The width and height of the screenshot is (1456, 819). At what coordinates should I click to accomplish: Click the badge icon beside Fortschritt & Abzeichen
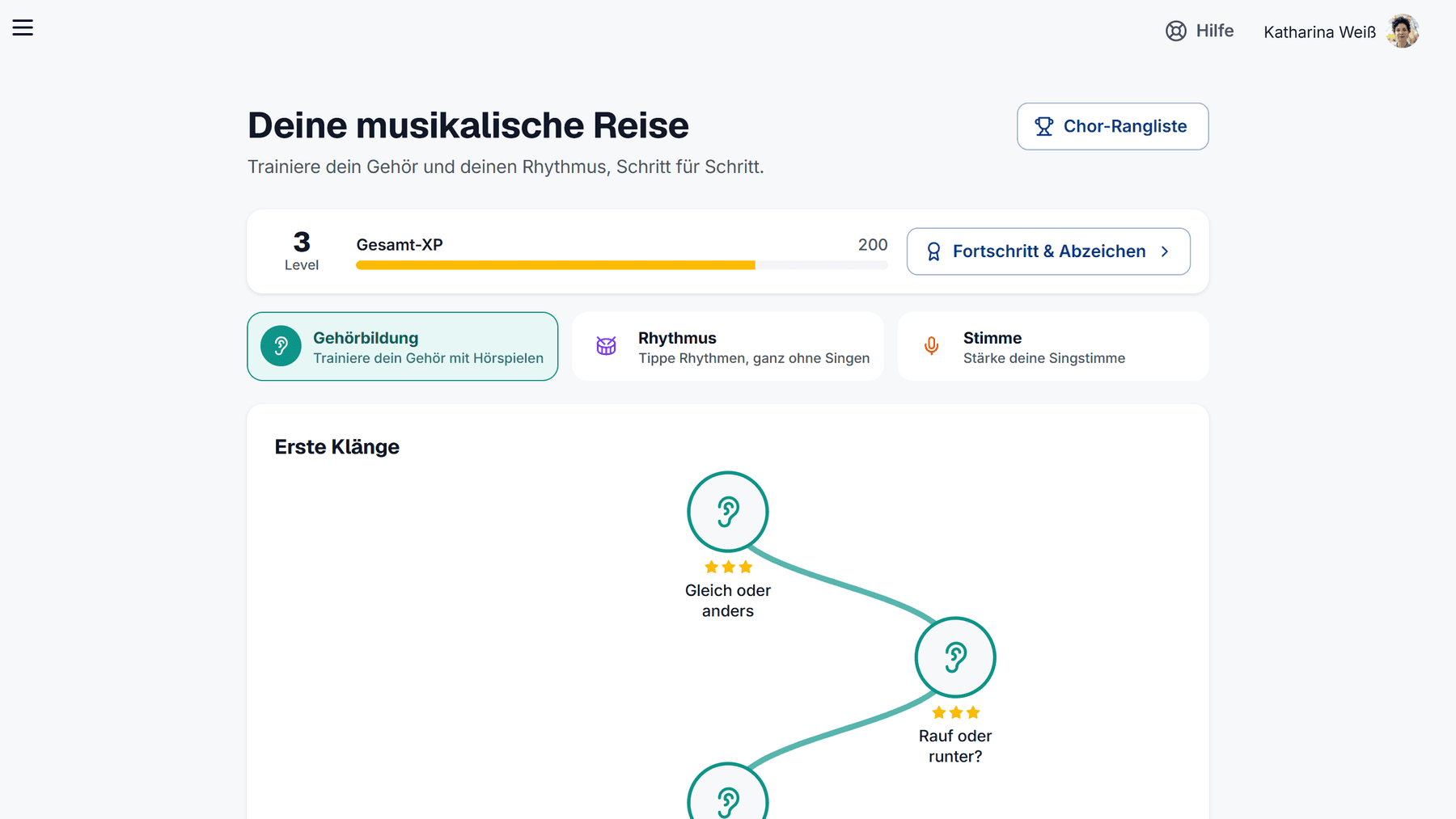tap(933, 251)
